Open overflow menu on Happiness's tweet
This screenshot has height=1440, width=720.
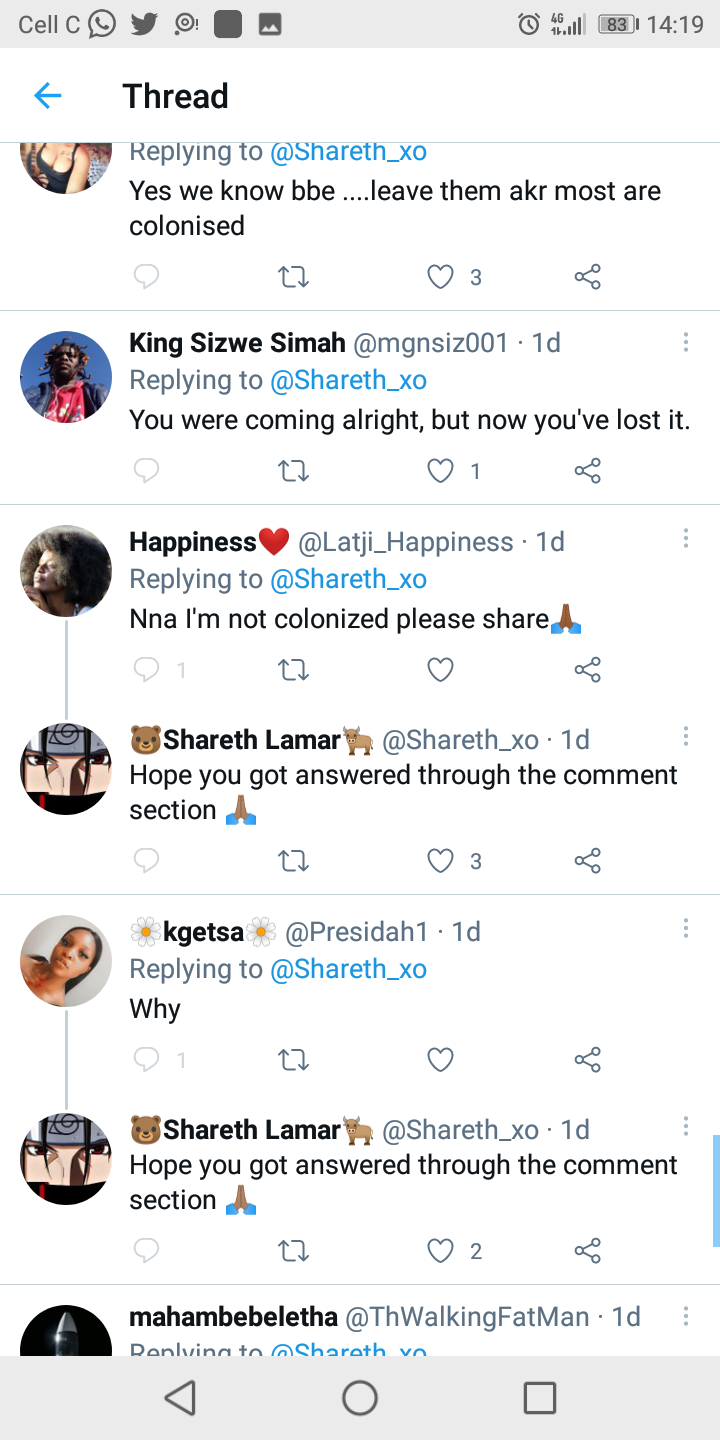pyautogui.click(x=686, y=539)
